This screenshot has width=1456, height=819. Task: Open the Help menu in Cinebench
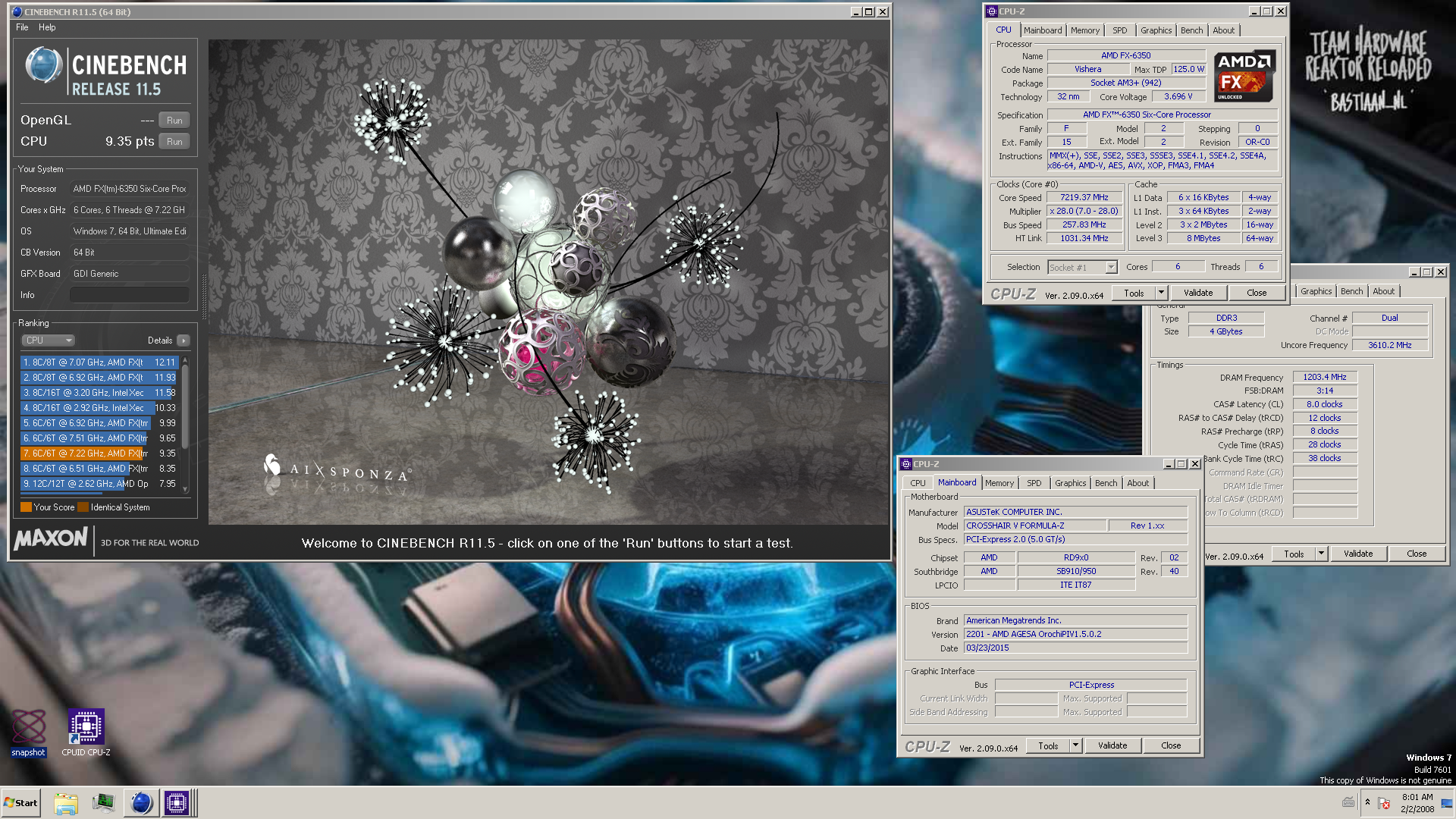click(47, 27)
